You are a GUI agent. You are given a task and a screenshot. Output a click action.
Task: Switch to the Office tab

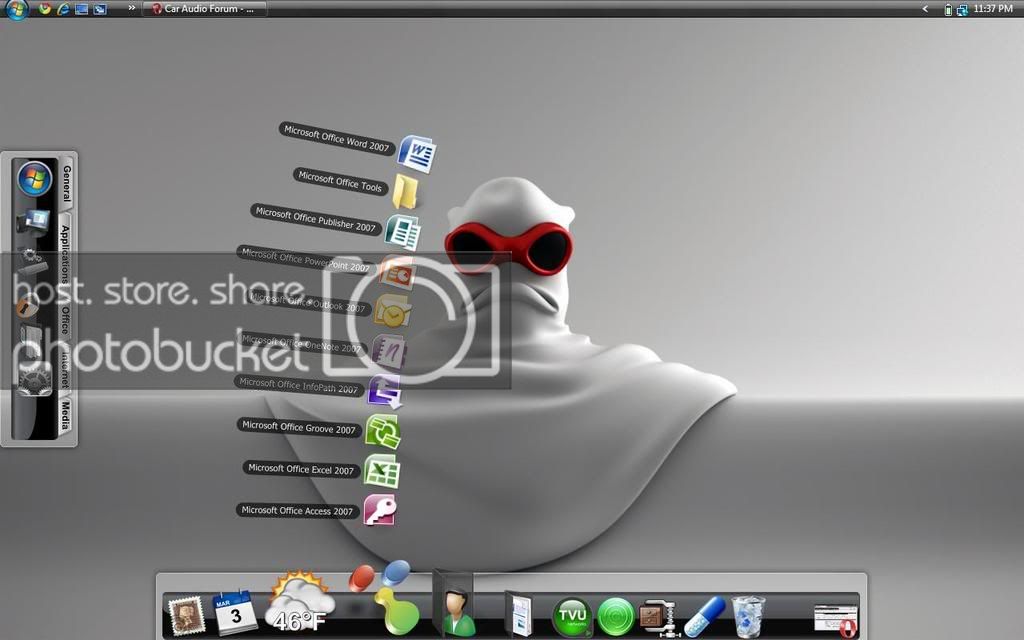click(x=65, y=319)
